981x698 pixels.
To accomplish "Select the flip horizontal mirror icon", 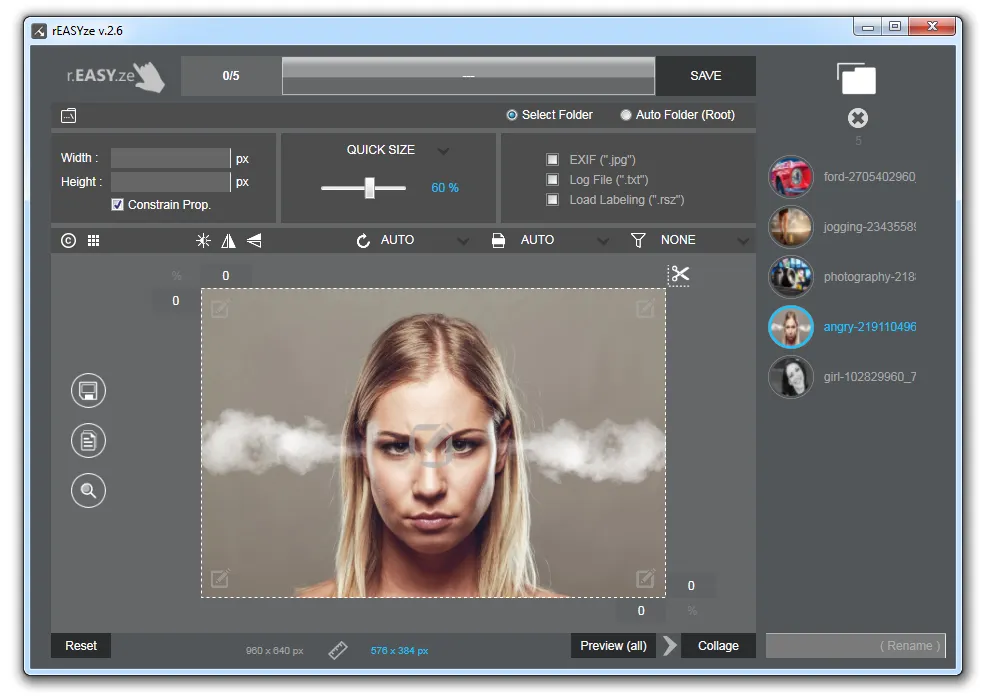I will pos(228,241).
